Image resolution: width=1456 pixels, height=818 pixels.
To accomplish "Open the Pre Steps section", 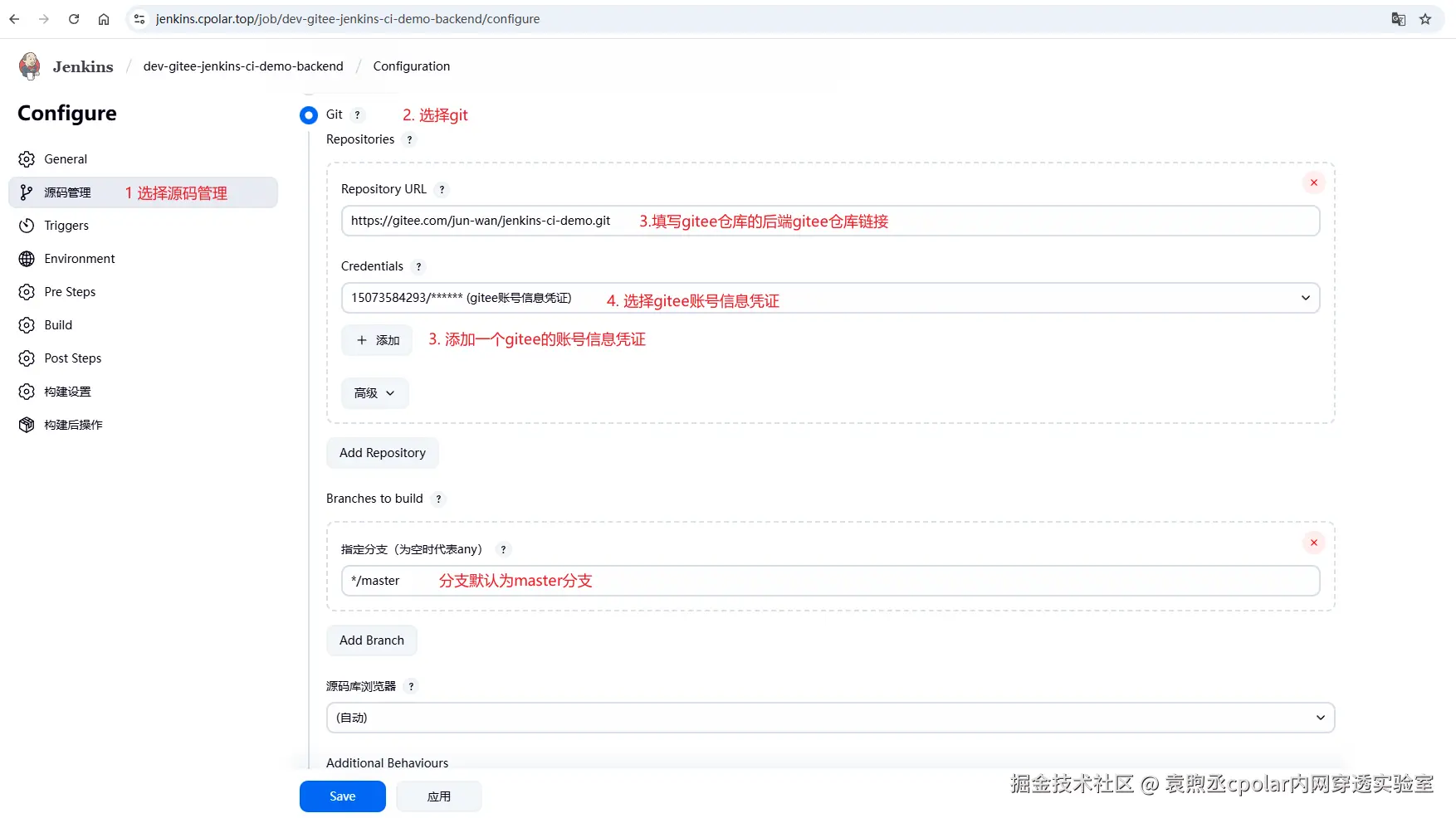I will [x=143, y=292].
